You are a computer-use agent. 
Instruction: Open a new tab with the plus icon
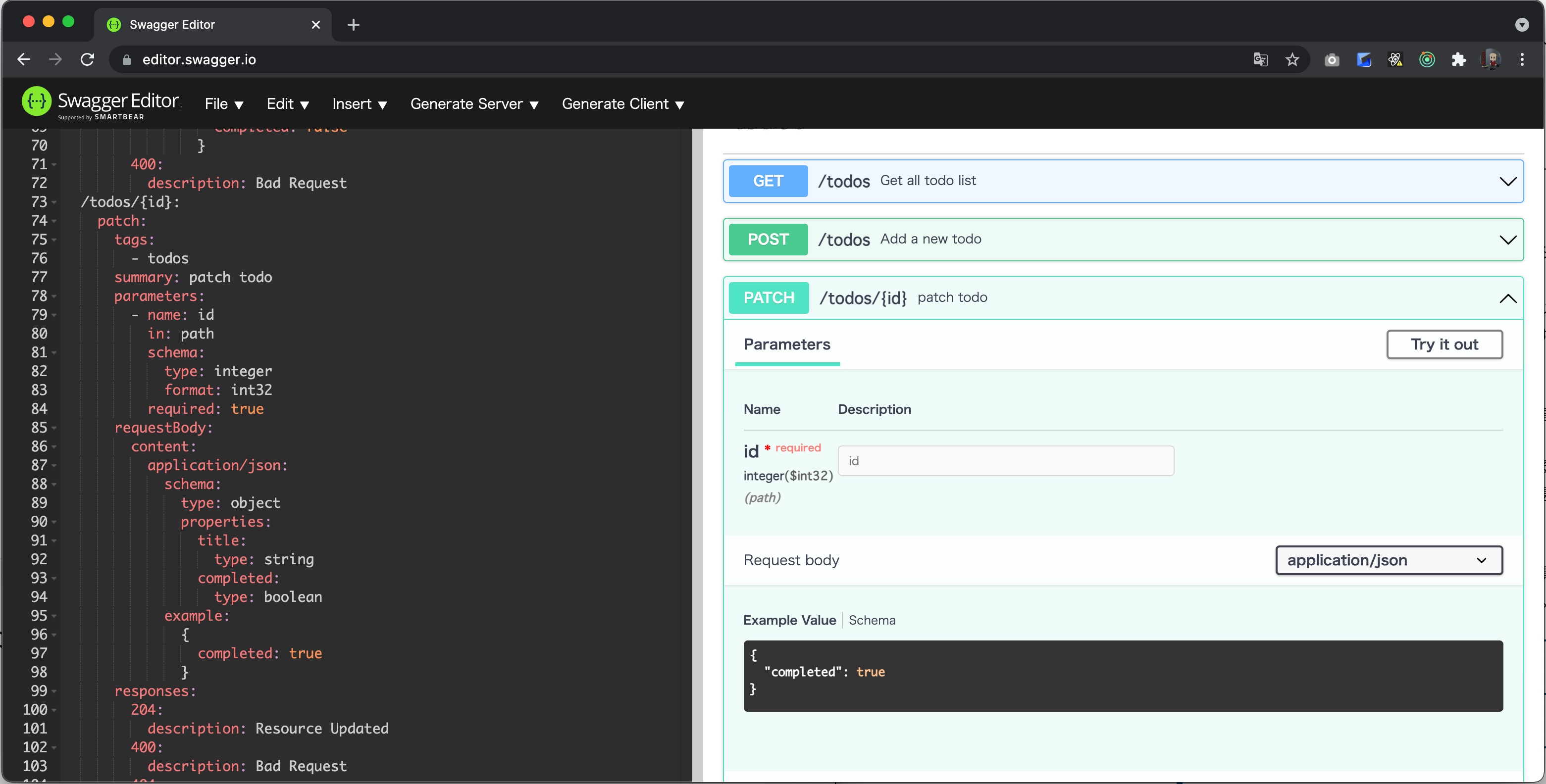pyautogui.click(x=354, y=25)
